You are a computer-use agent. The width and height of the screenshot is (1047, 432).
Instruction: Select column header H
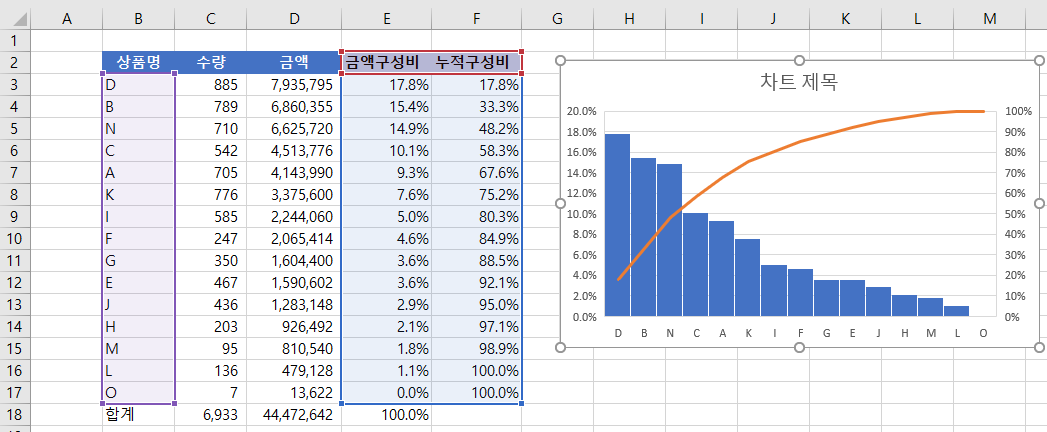click(x=628, y=18)
